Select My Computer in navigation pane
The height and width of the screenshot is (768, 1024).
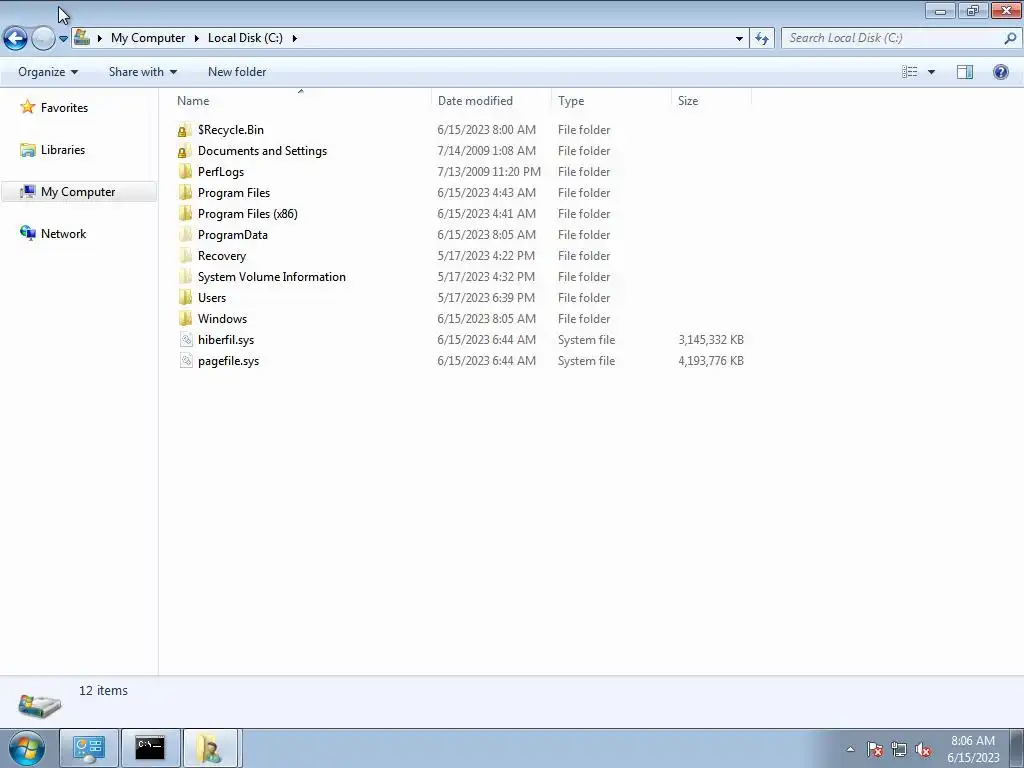[x=78, y=191]
